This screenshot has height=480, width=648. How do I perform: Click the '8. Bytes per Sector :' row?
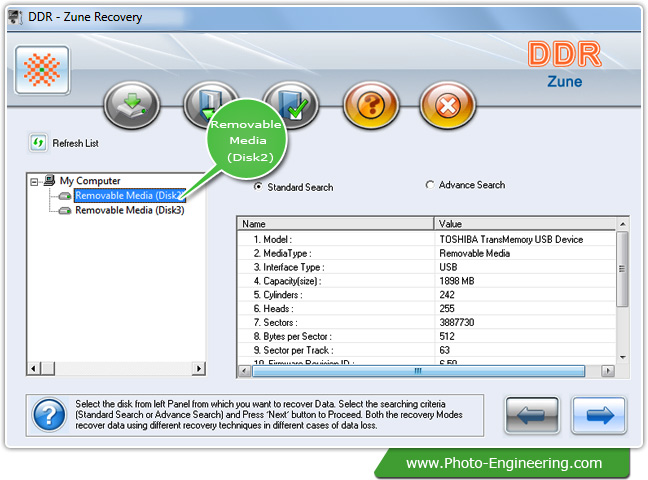[293, 337]
